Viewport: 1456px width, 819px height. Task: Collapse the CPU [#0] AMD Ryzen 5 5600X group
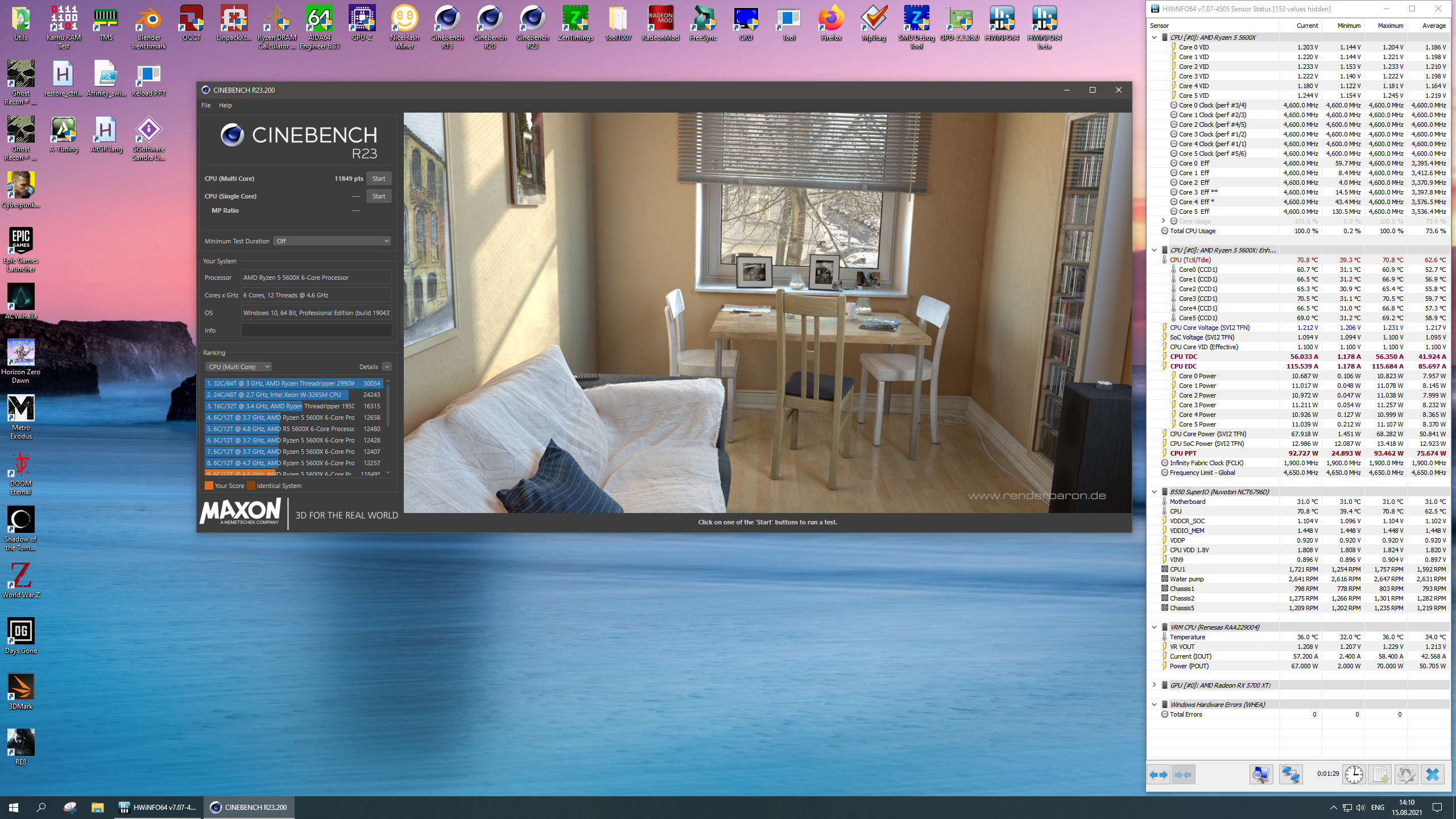(x=1154, y=38)
